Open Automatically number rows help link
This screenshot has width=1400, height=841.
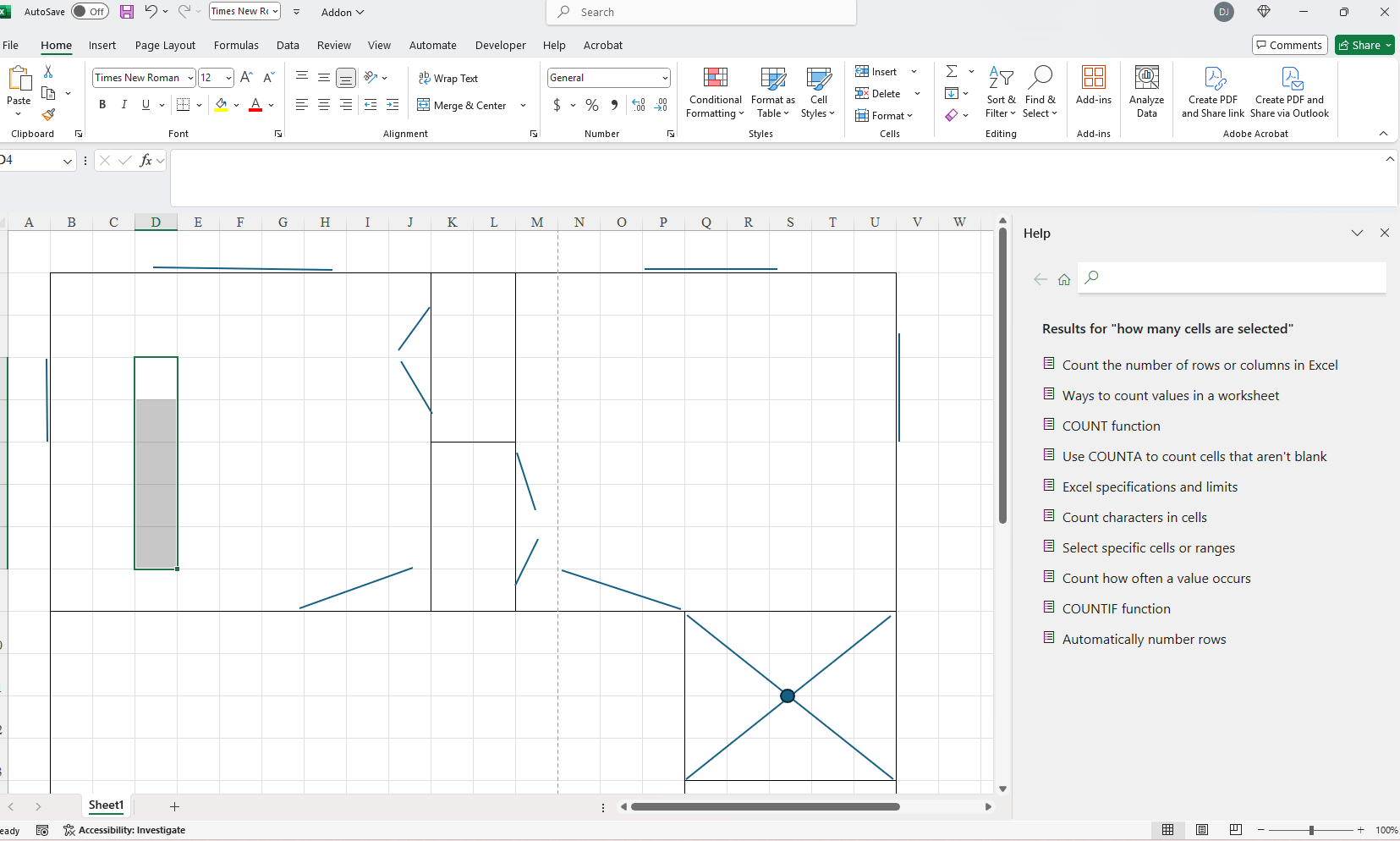coord(1144,639)
